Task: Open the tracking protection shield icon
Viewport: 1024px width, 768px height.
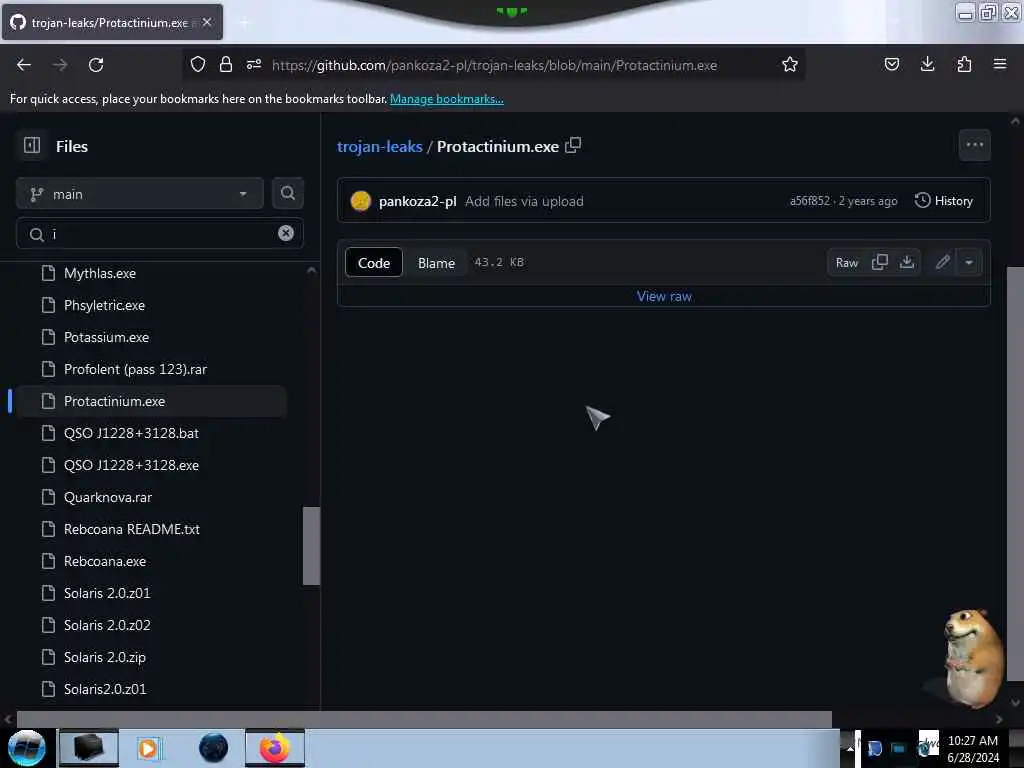Action: tap(198, 64)
